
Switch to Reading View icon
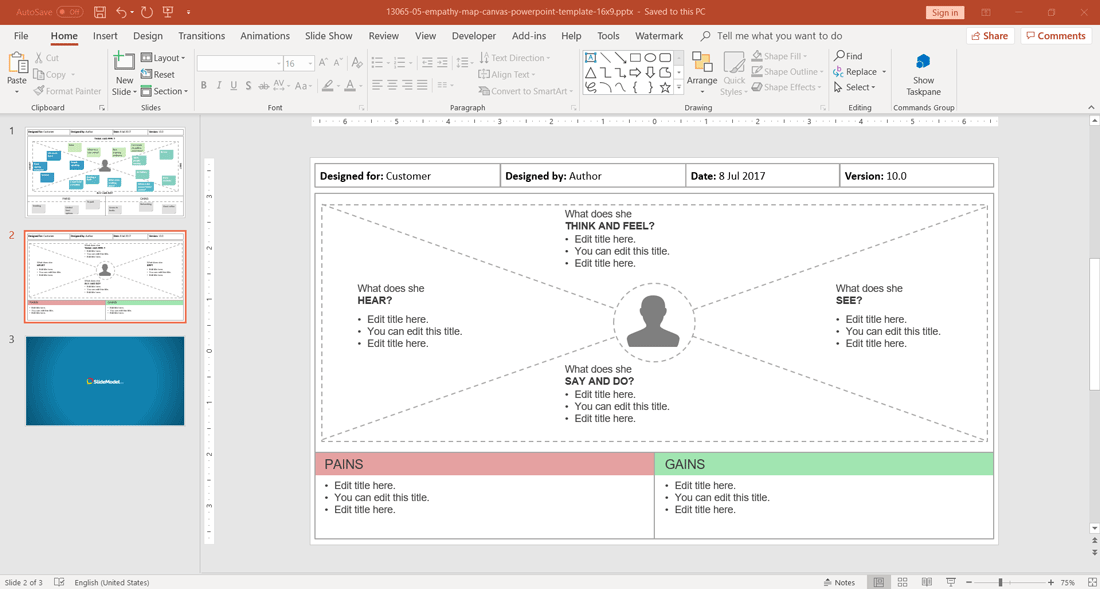coord(927,582)
